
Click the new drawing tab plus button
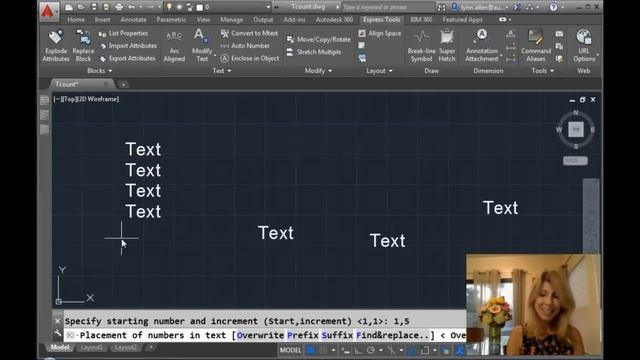point(123,84)
